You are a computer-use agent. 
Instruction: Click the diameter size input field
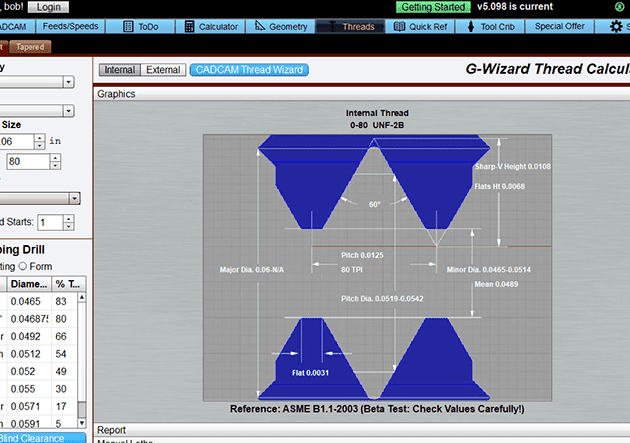[16, 141]
